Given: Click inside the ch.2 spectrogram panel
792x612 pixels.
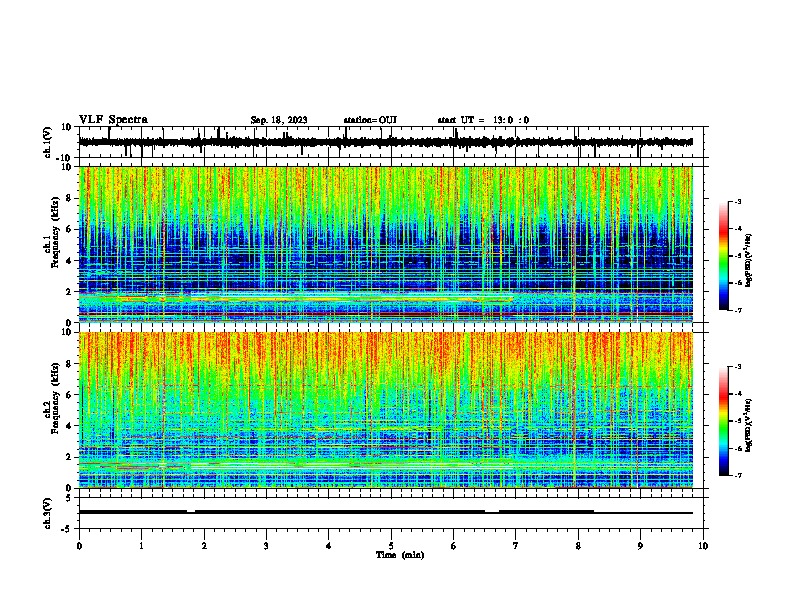Looking at the screenshot, I should pyautogui.click(x=386, y=410).
